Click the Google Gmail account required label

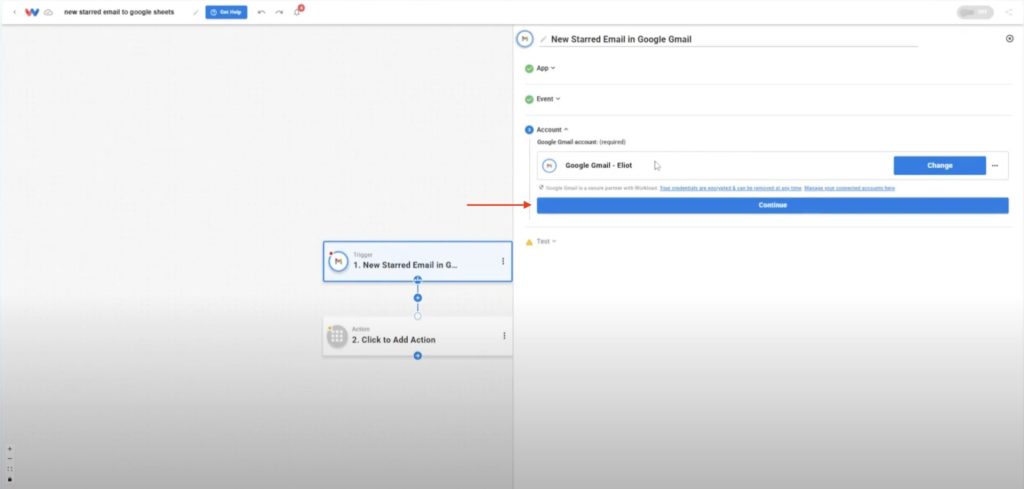[581, 142]
